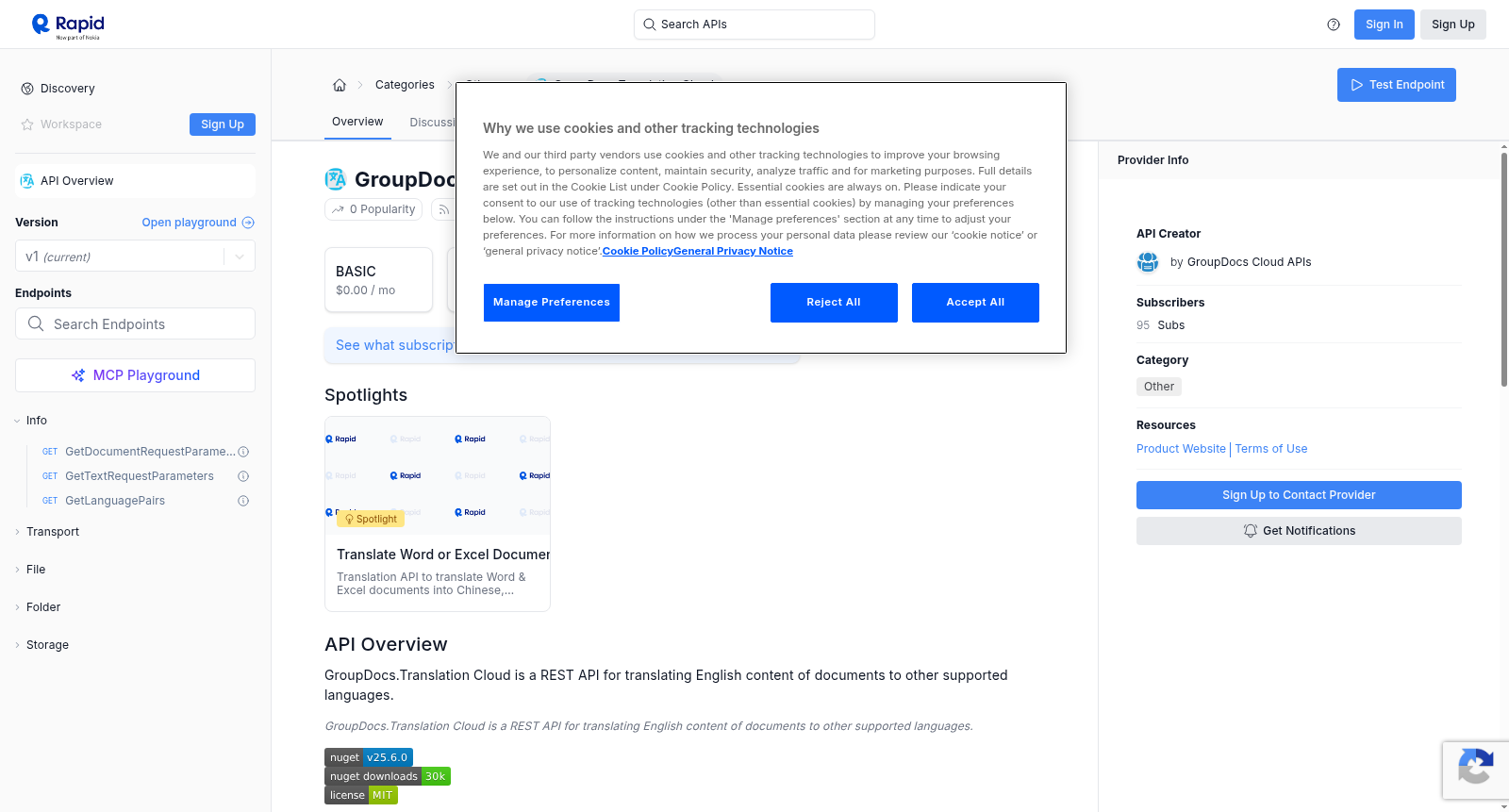Screen dimensions: 1509x812
Task: Click the Discovery compass icon
Action: pyautogui.click(x=27, y=89)
